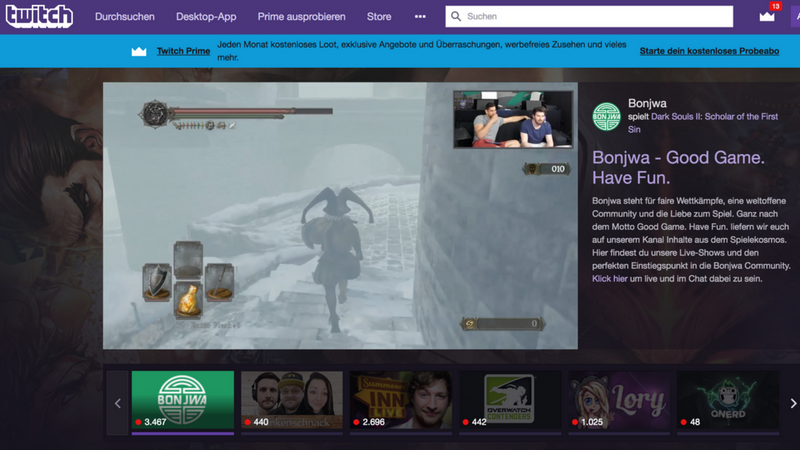Click the Suchen search field
The width and height of the screenshot is (800, 450).
(x=589, y=16)
